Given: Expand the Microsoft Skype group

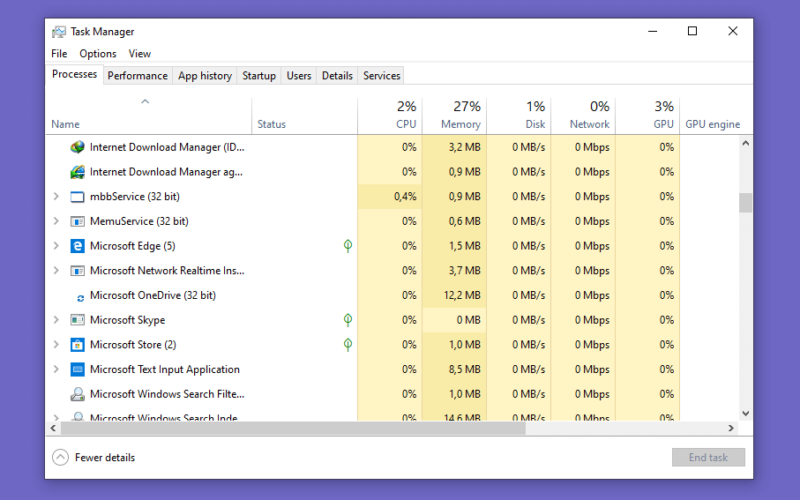Looking at the screenshot, I should click(x=56, y=320).
